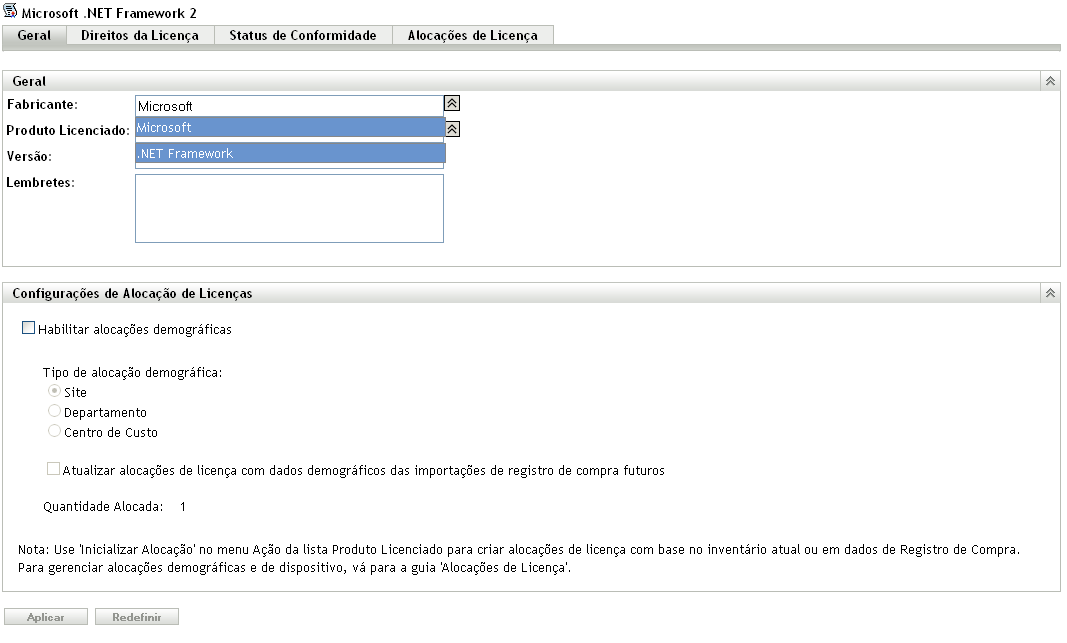The height and width of the screenshot is (643, 1067).
Task: Select the Site radio option
Action: click(x=54, y=391)
